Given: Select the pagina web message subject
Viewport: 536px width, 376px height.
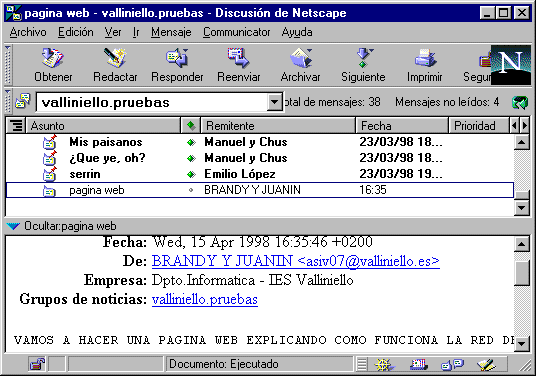Looking at the screenshot, I should click(97, 190).
